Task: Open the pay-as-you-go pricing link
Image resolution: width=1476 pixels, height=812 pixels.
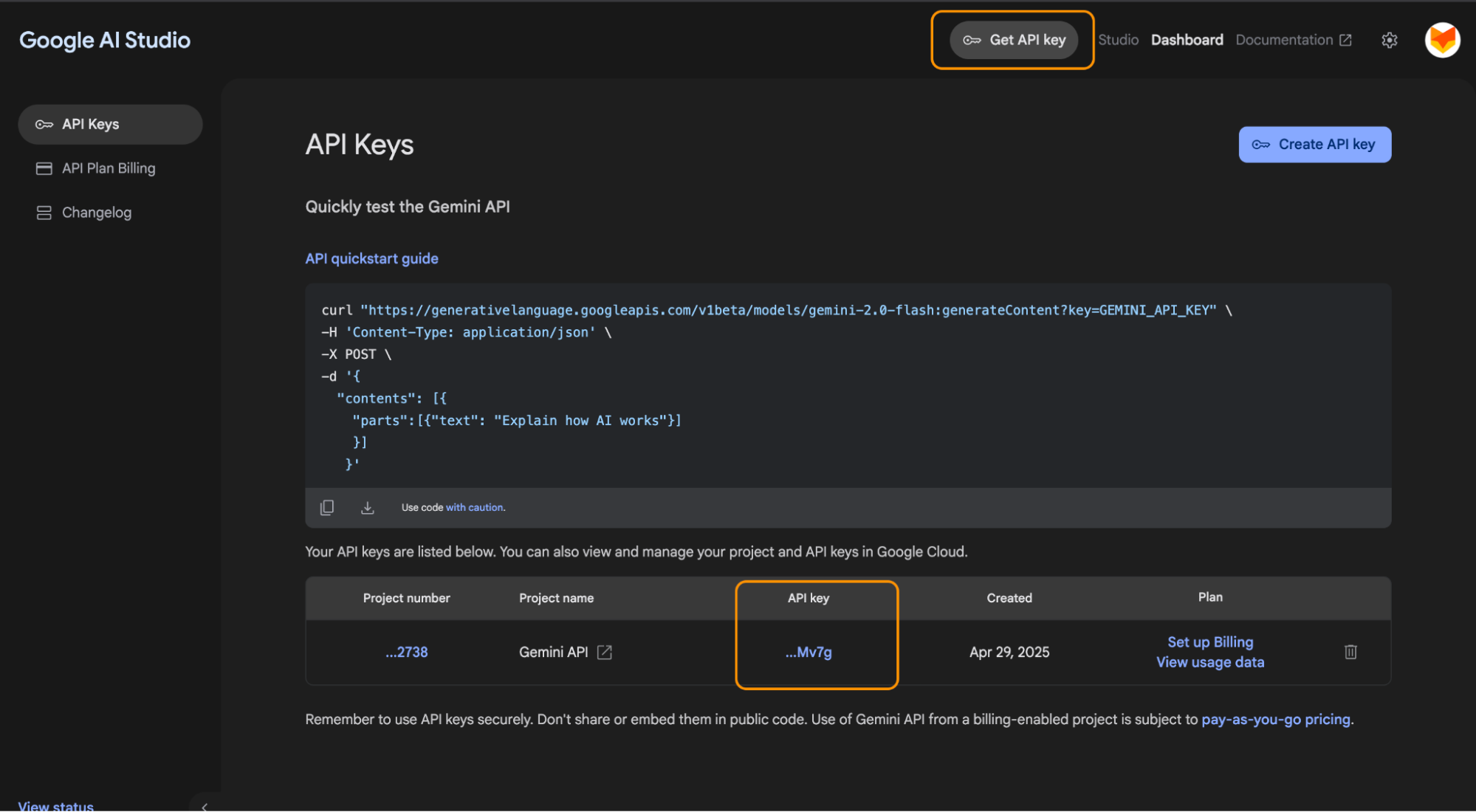Action: pyautogui.click(x=1276, y=719)
